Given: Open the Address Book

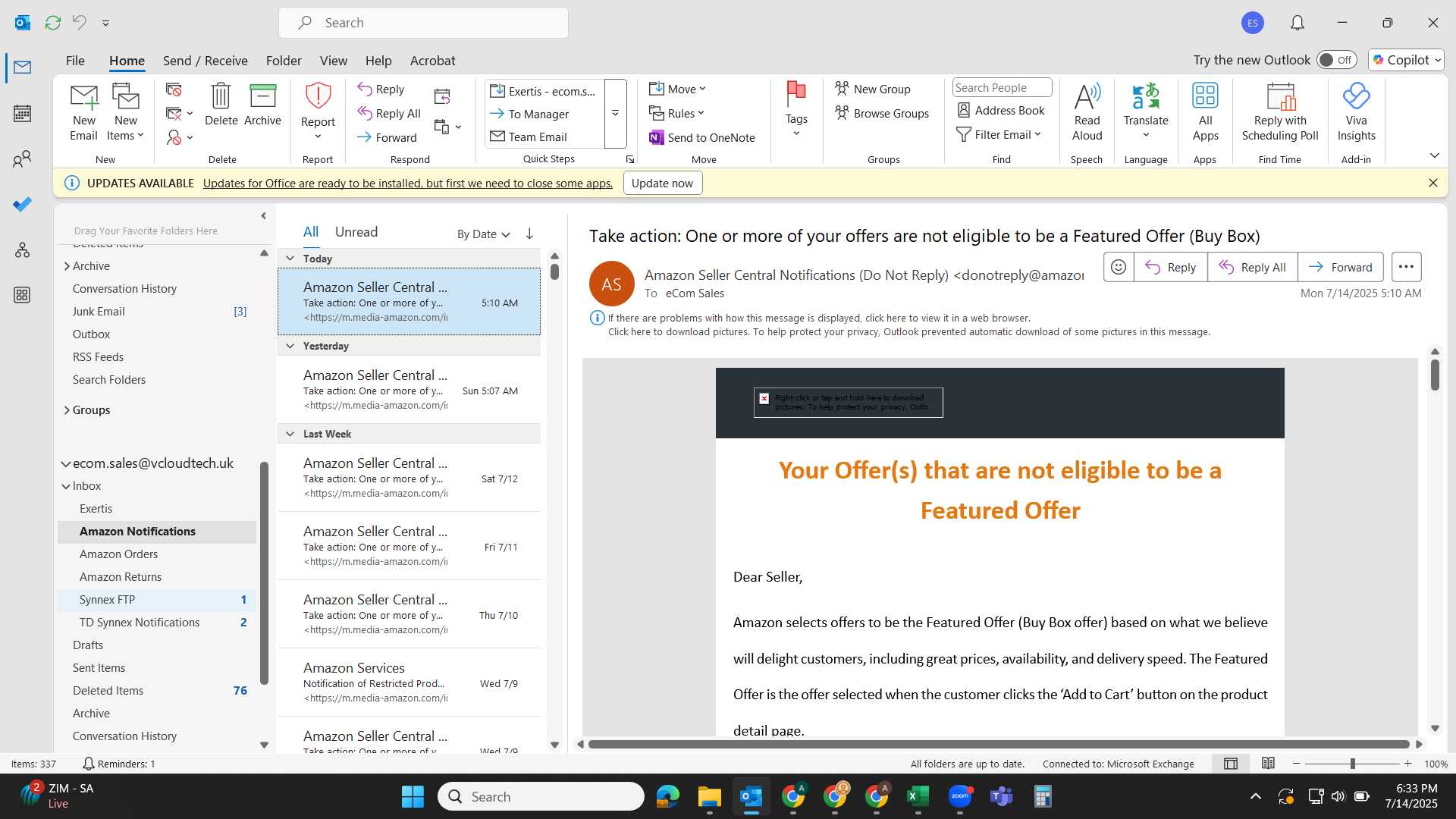Looking at the screenshot, I should (x=1001, y=111).
